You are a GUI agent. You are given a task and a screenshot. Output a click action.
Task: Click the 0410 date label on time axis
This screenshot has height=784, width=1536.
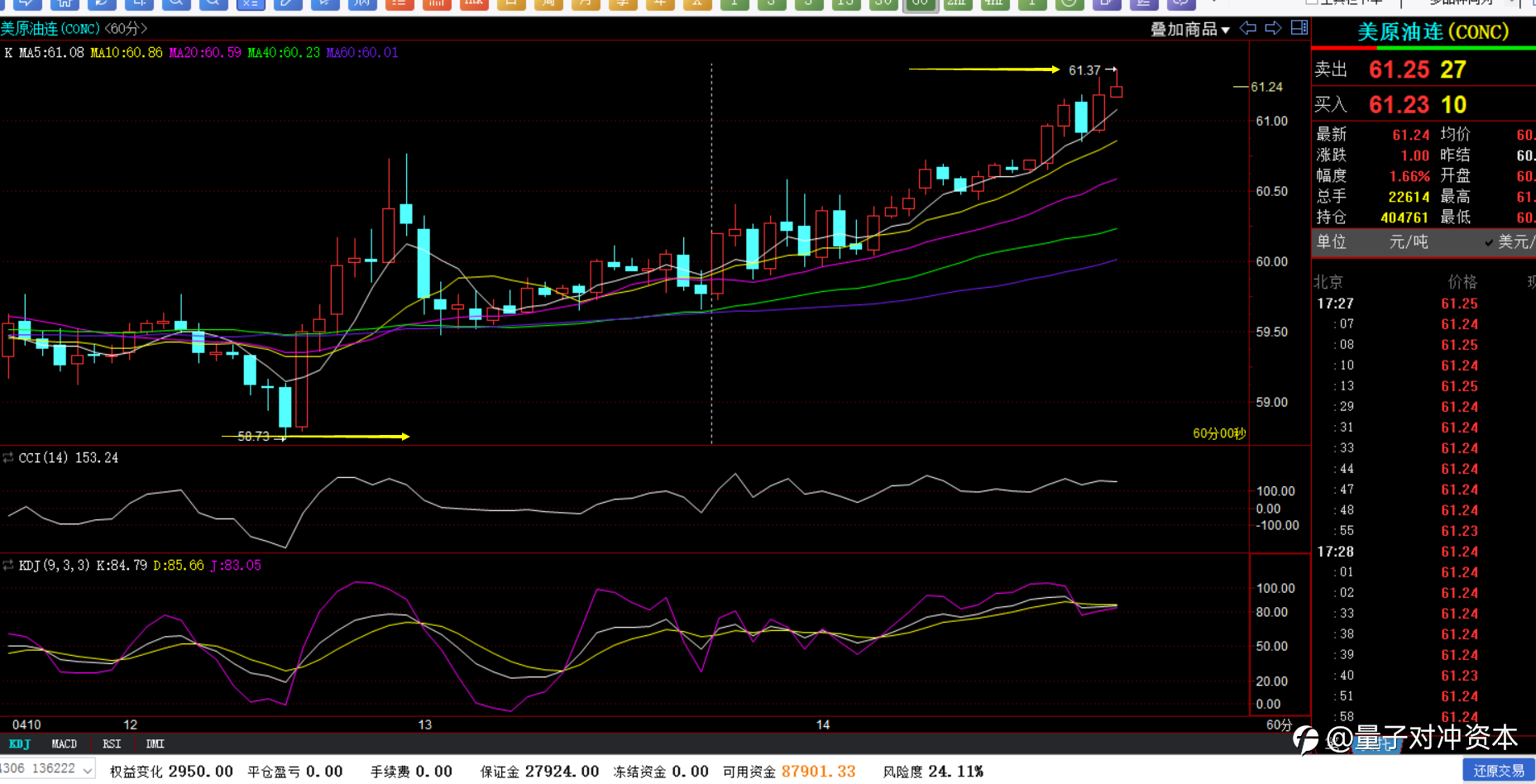(26, 724)
